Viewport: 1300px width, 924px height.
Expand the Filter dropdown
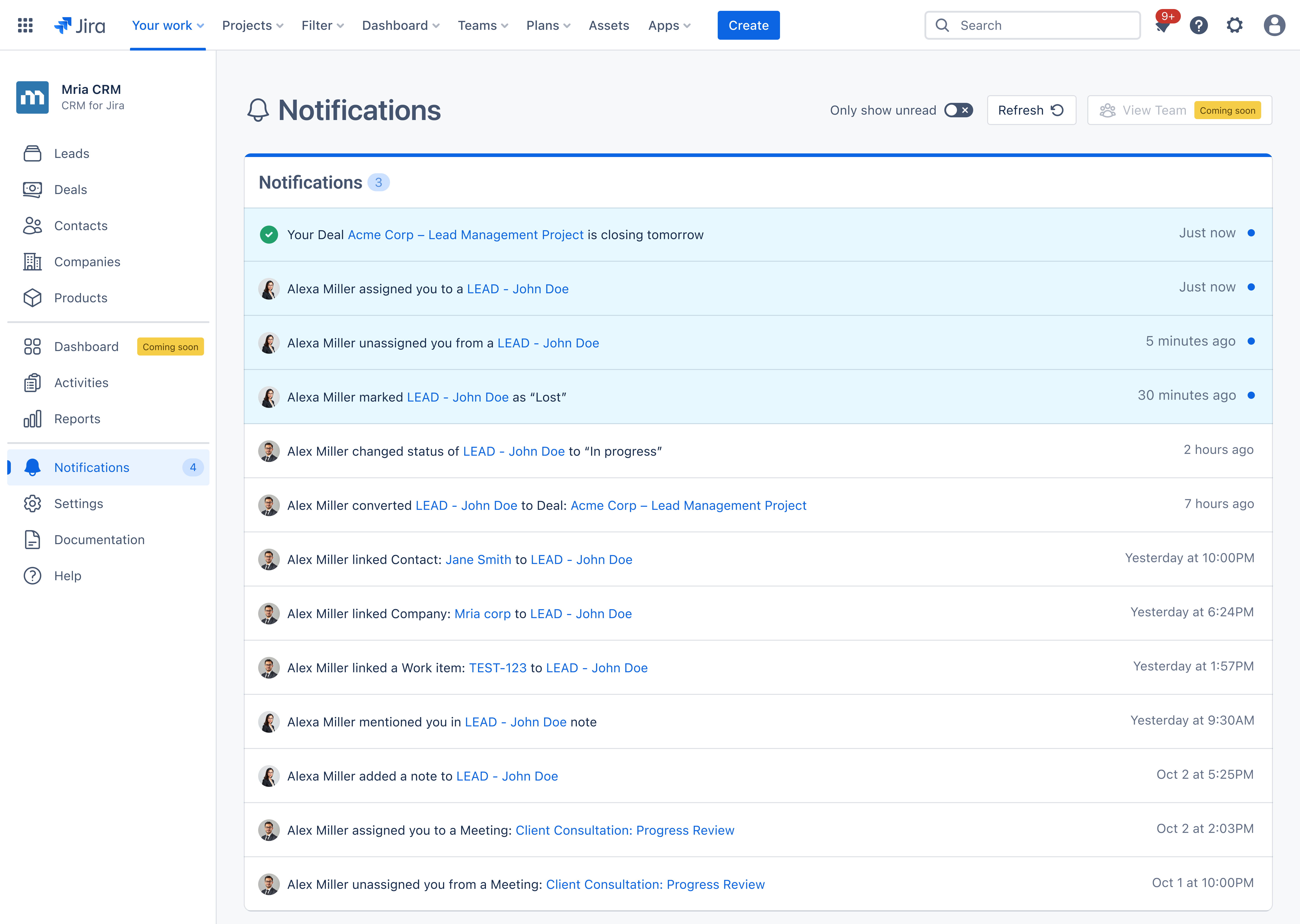click(323, 25)
